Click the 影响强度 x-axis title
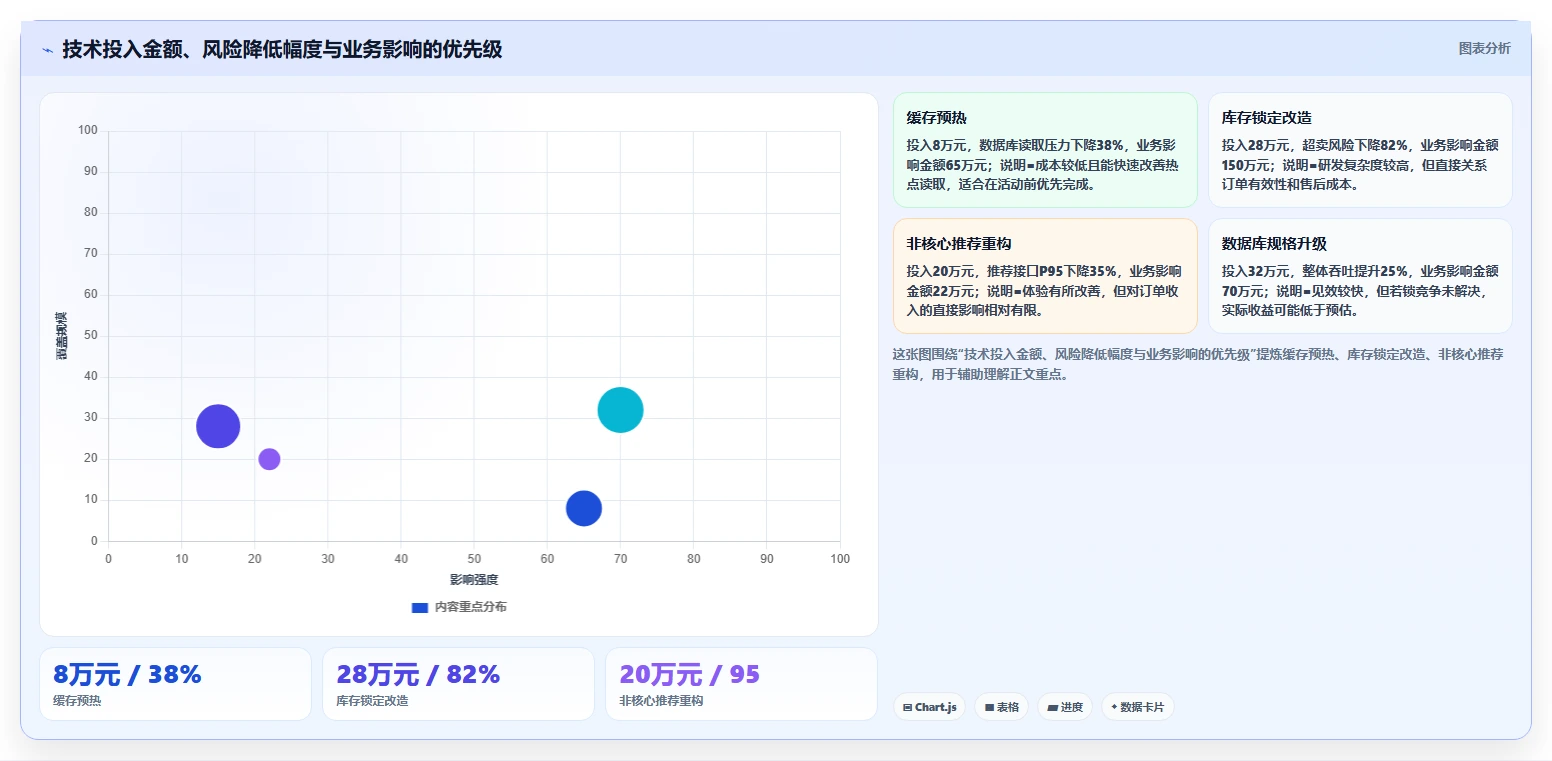The image size is (1552, 761). (x=474, y=580)
